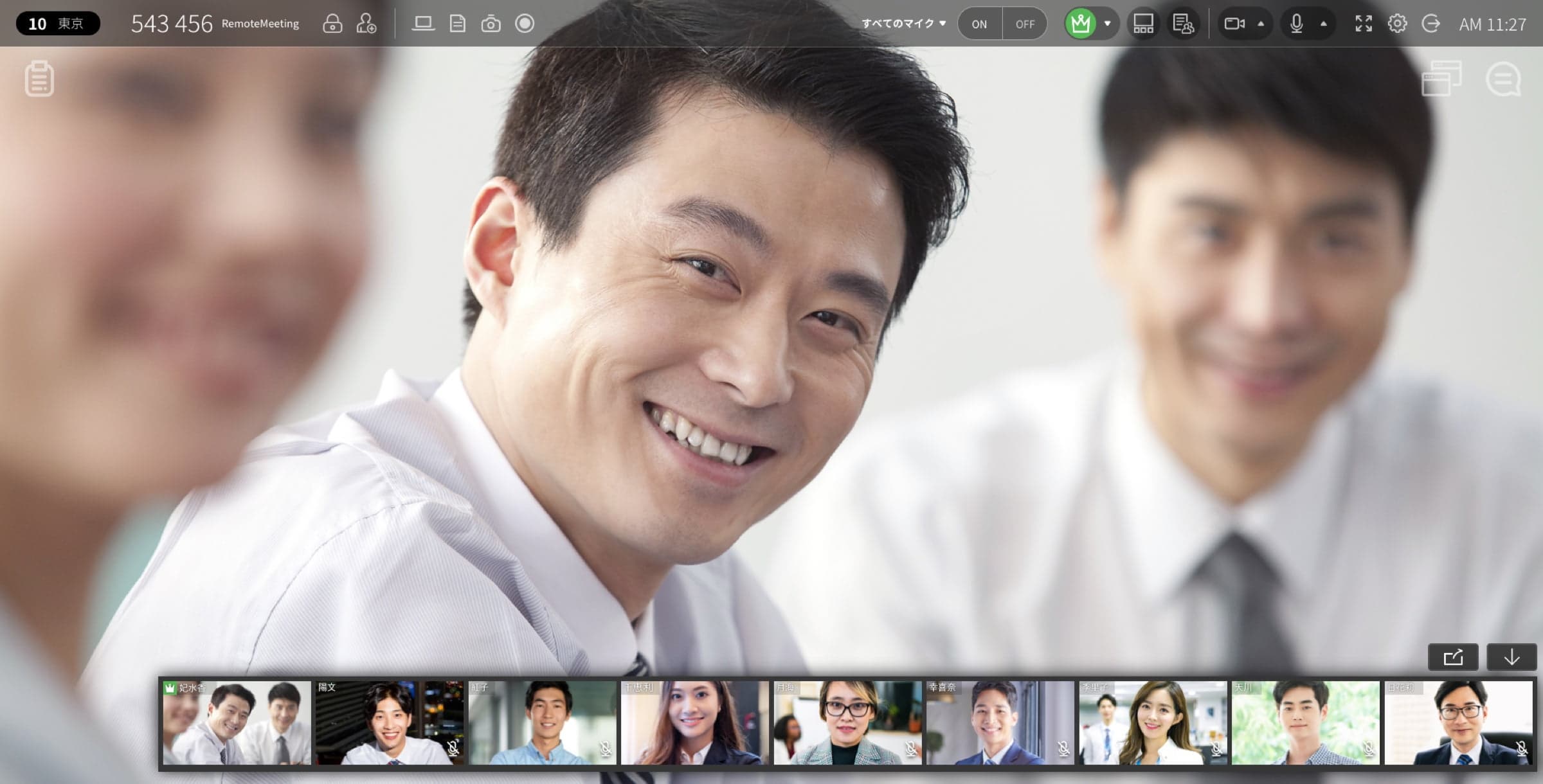The image size is (1543, 784).
Task: Toggle the microphone on or off
Action: [x=1296, y=24]
